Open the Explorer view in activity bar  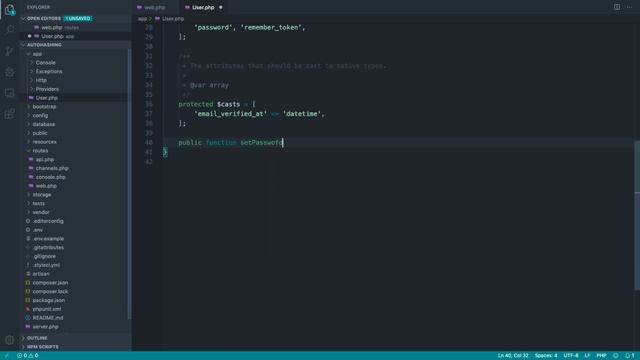pos(9,9)
